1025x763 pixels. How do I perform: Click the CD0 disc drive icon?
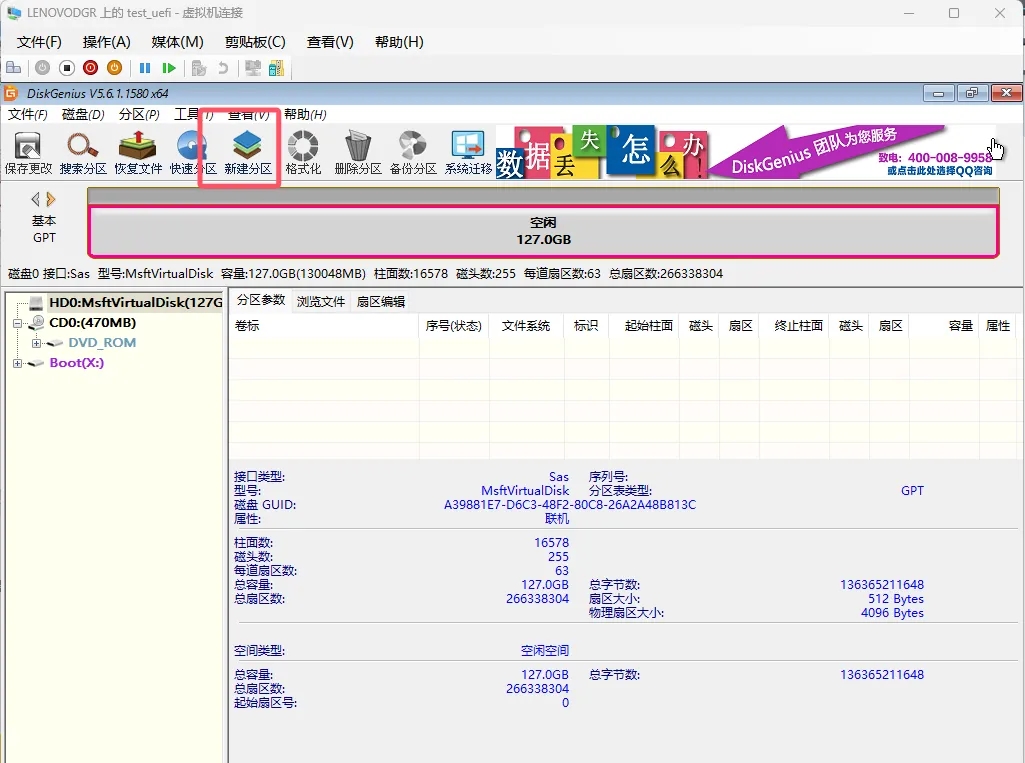[x=37, y=322]
